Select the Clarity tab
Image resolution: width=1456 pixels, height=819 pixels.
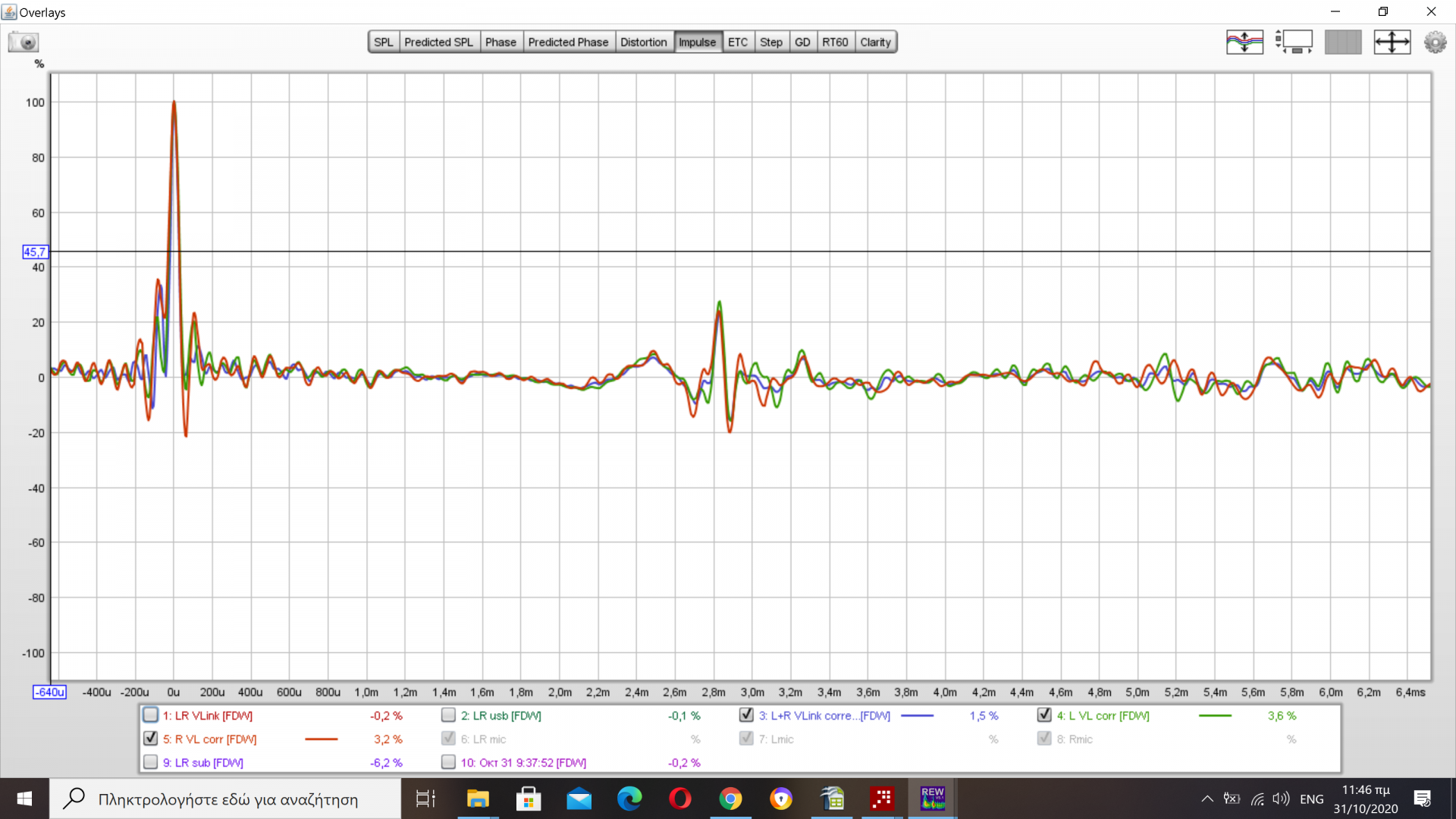coord(875,42)
